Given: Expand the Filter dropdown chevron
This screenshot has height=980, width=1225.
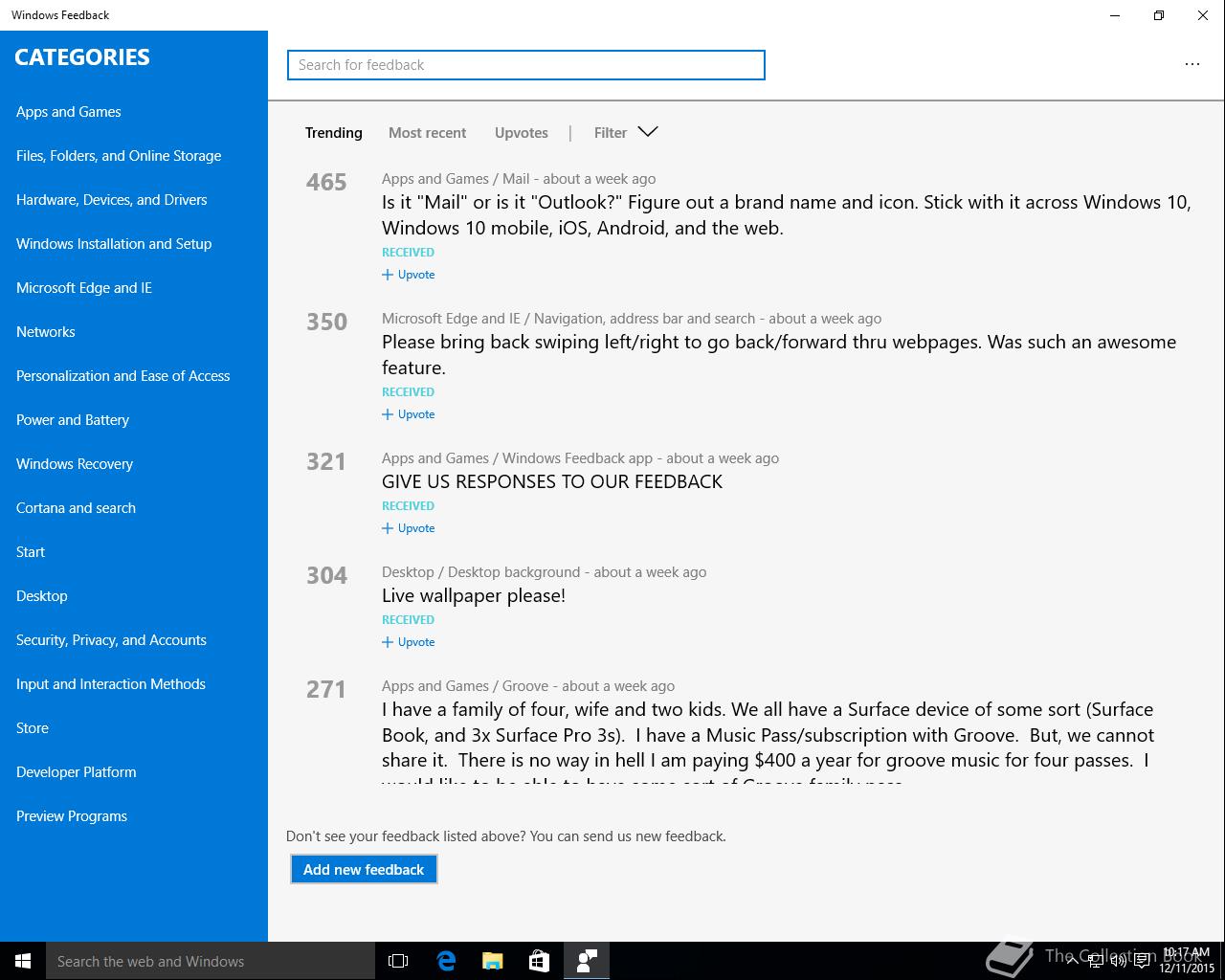Looking at the screenshot, I should pyautogui.click(x=648, y=132).
